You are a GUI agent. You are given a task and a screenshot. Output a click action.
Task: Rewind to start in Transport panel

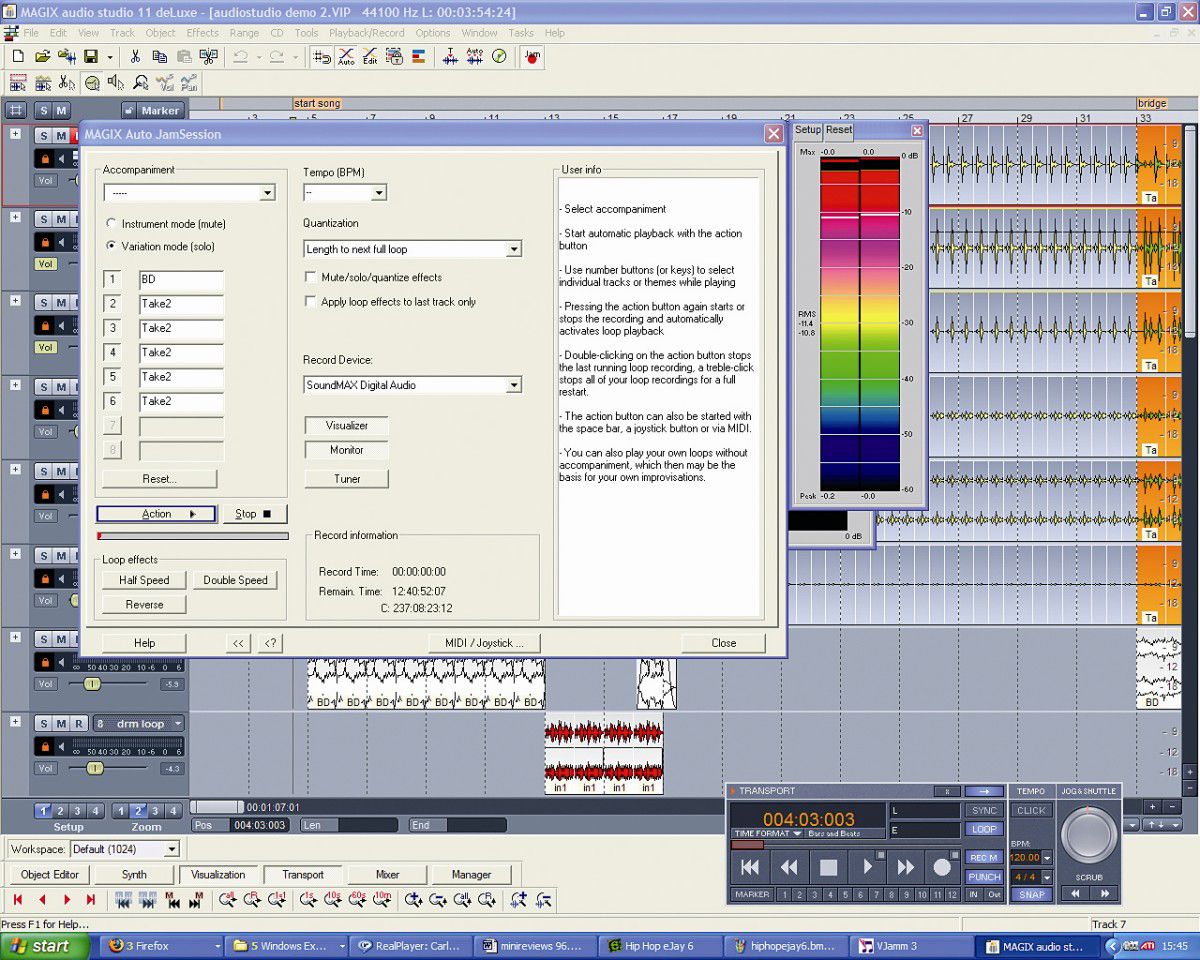750,867
